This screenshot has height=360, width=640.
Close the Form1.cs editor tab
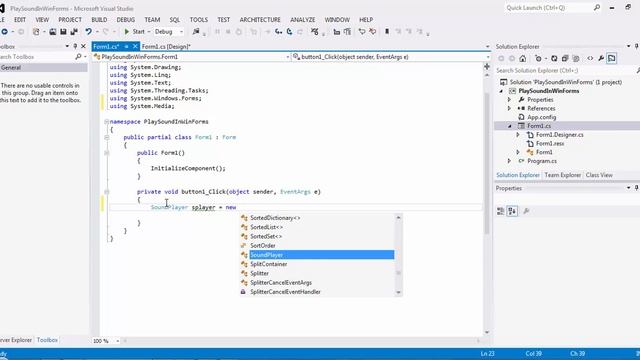(135, 47)
